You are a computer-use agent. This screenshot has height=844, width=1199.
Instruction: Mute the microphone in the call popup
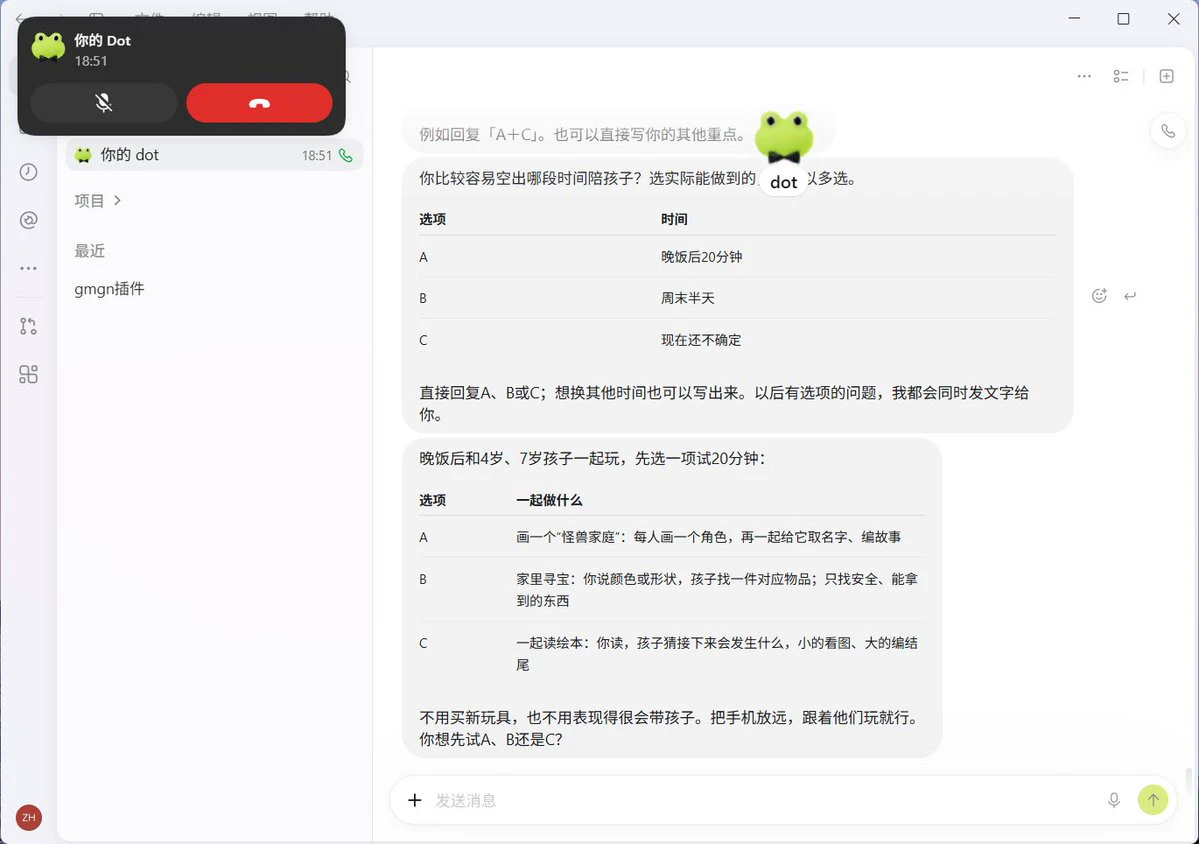point(104,102)
